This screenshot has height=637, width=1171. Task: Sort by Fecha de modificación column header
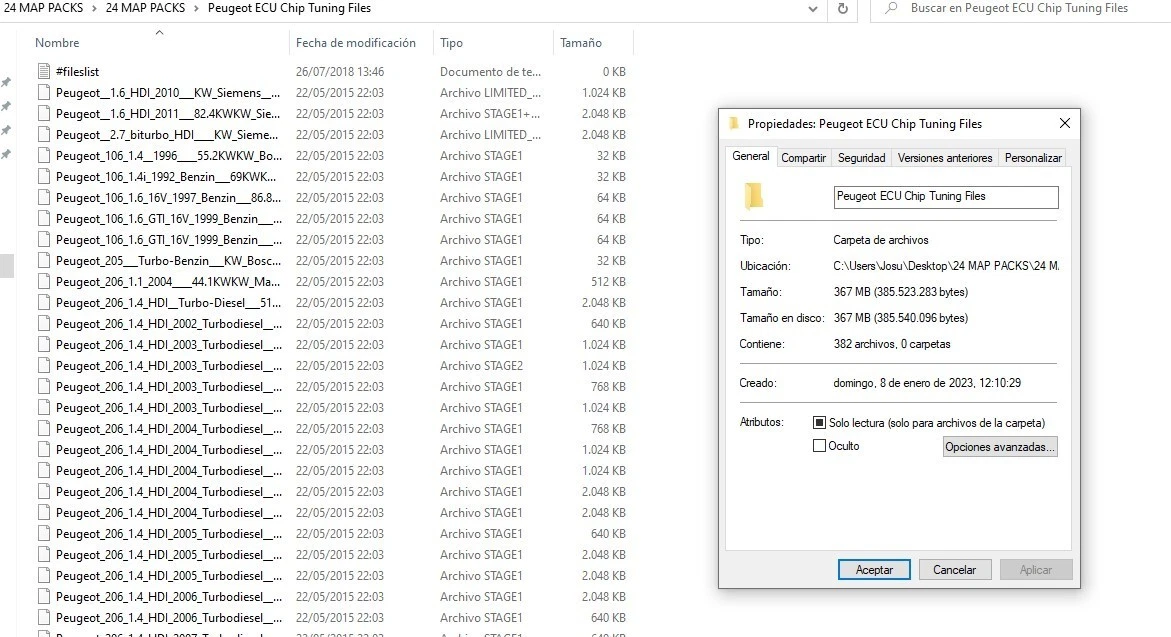[355, 43]
